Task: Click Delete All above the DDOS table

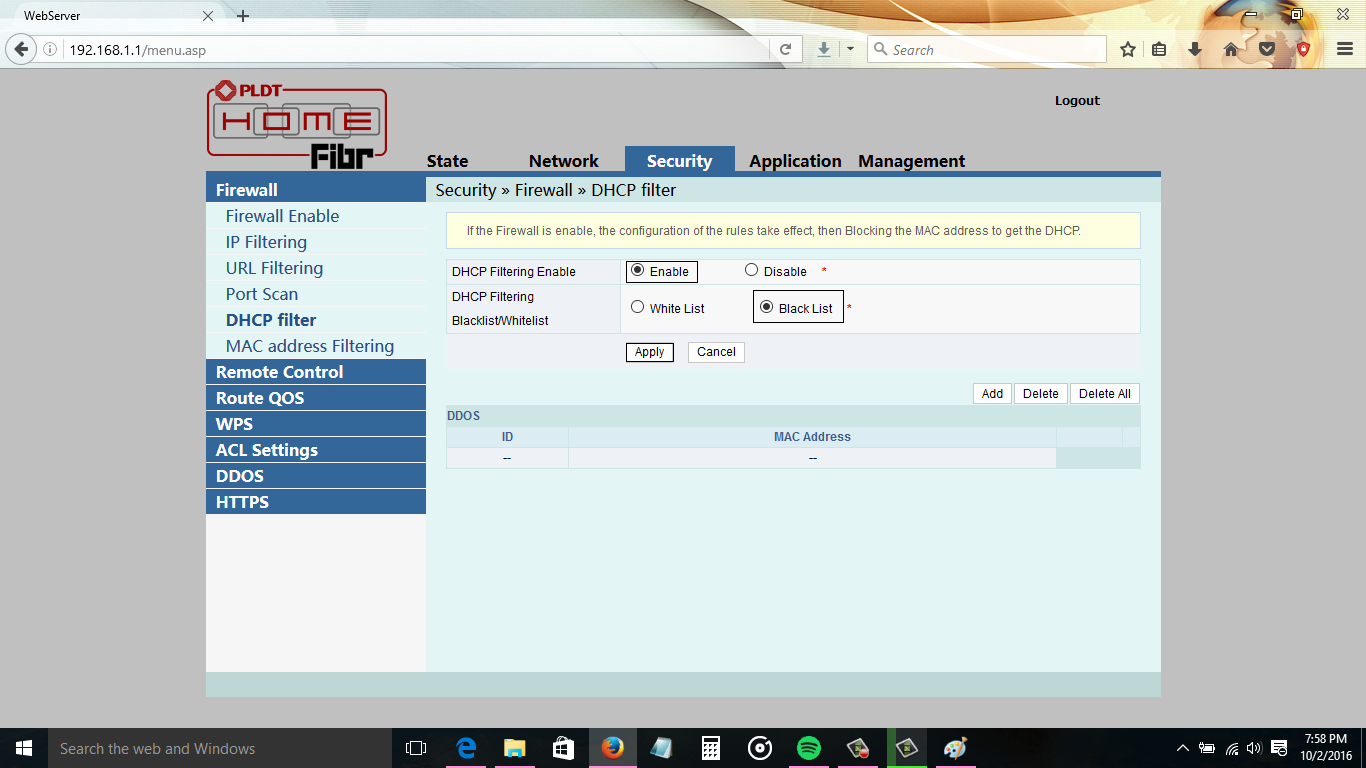Action: pyautogui.click(x=1104, y=393)
